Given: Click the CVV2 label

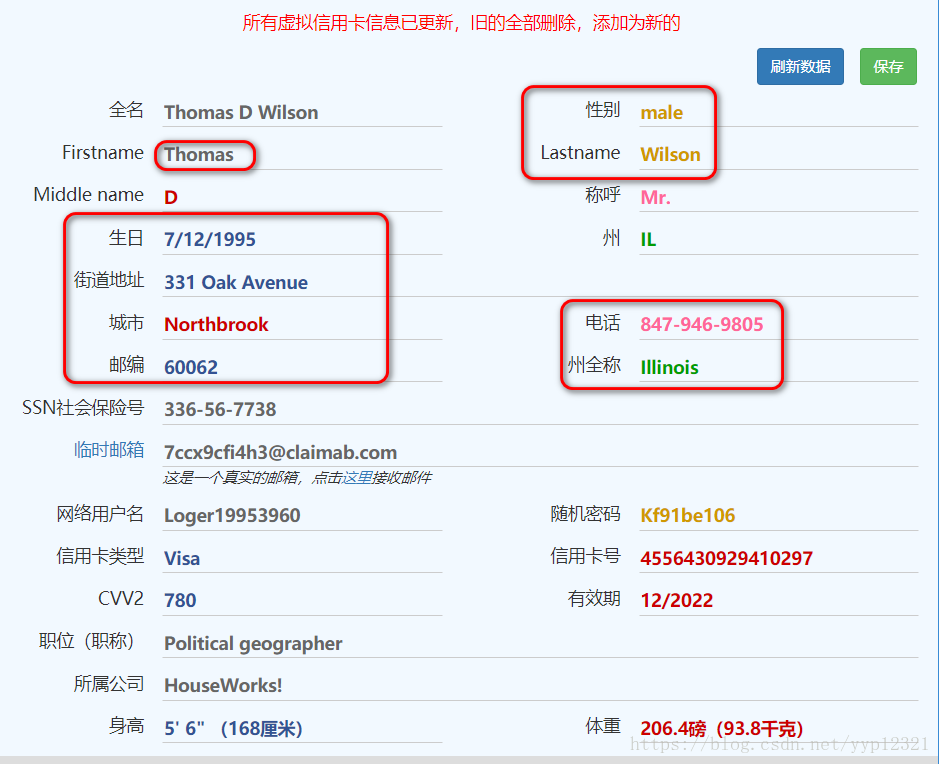Looking at the screenshot, I should (x=121, y=598).
